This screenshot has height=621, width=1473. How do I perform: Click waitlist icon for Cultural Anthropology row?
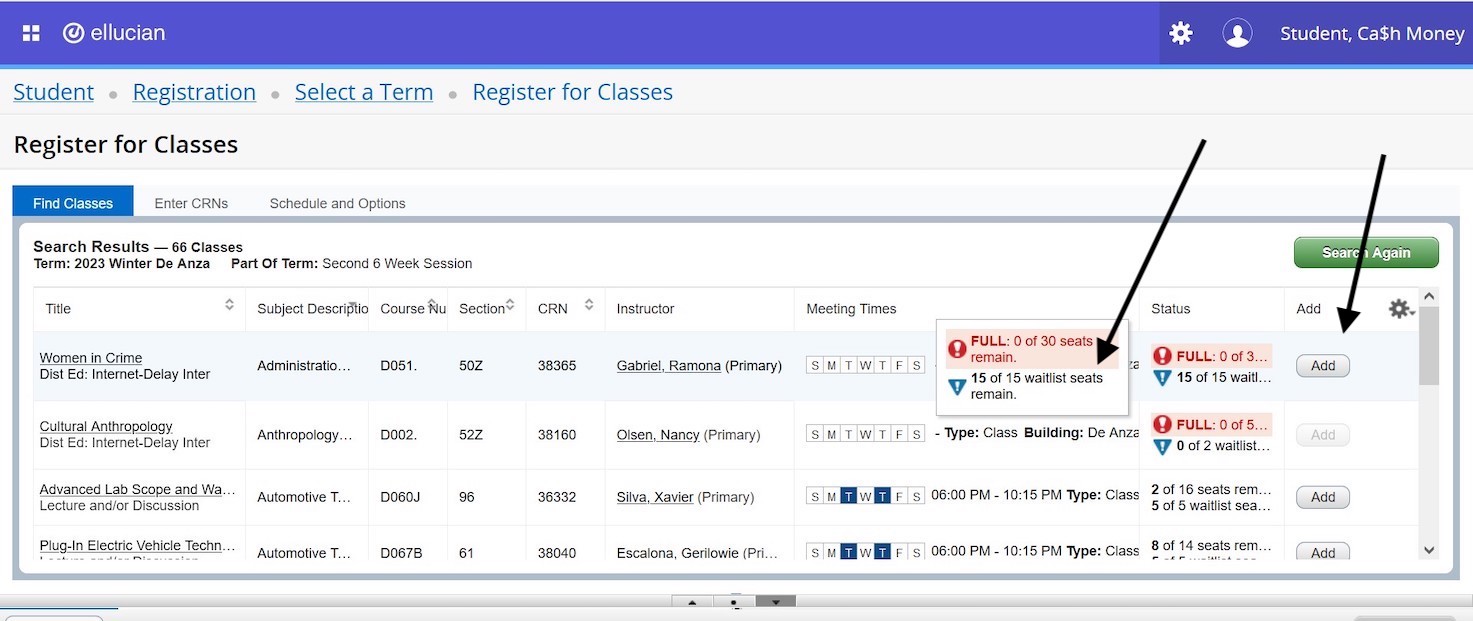coord(1162,446)
